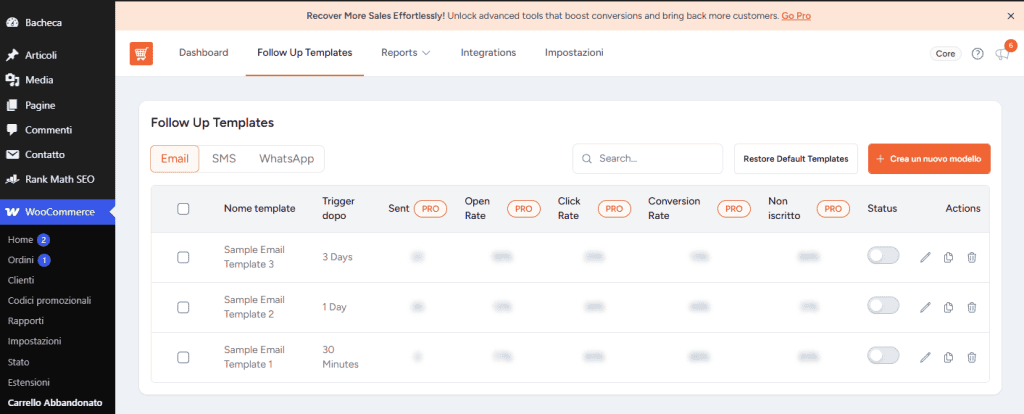Click the Rank Math SEO icon
Viewport: 1024px width, 414px height.
click(x=12, y=179)
